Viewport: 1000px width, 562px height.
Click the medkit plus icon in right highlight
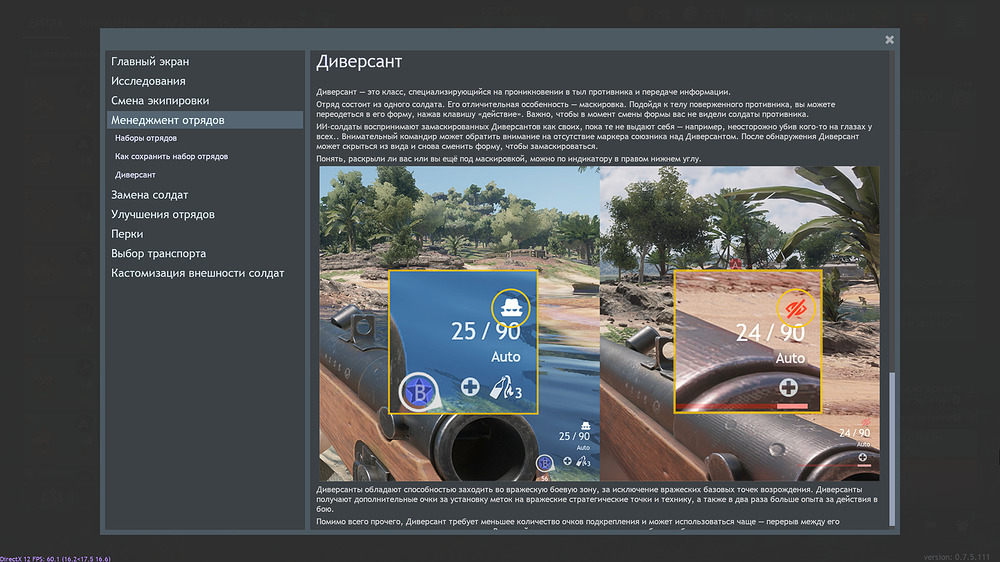coord(788,387)
